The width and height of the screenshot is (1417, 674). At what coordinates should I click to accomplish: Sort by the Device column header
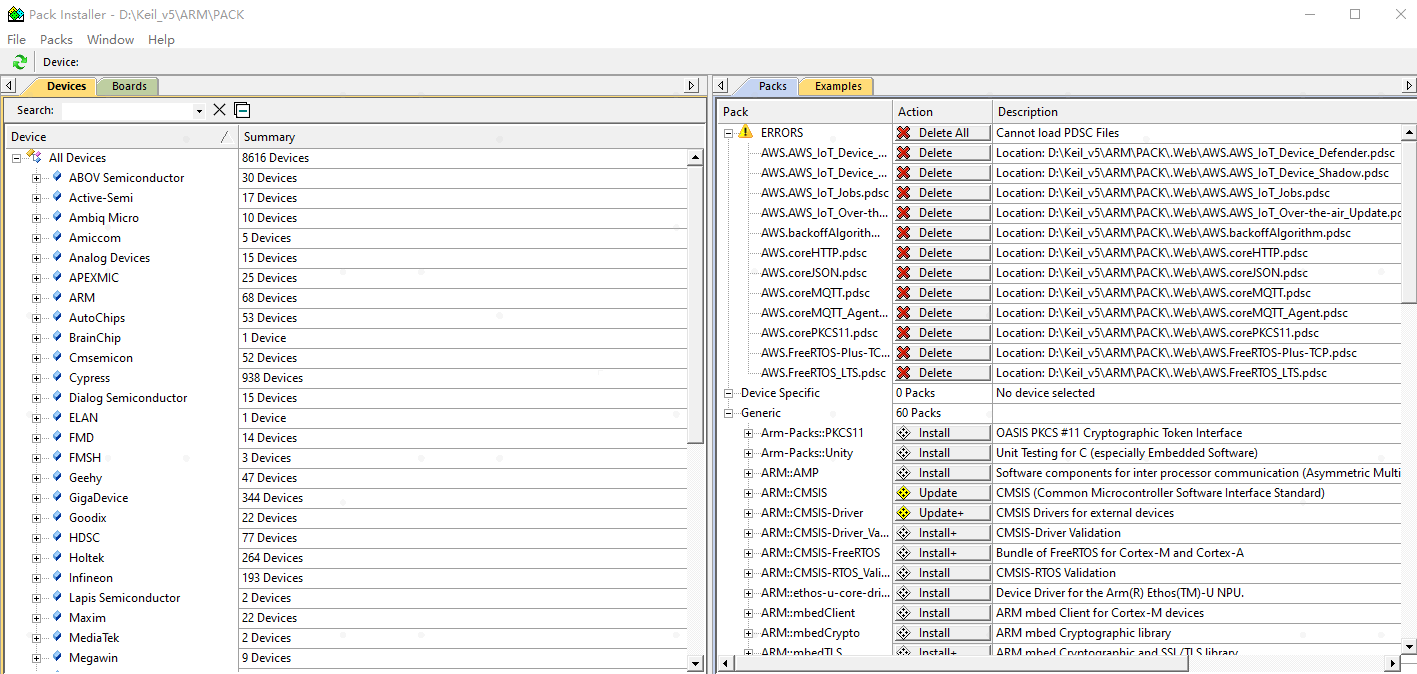pos(120,137)
